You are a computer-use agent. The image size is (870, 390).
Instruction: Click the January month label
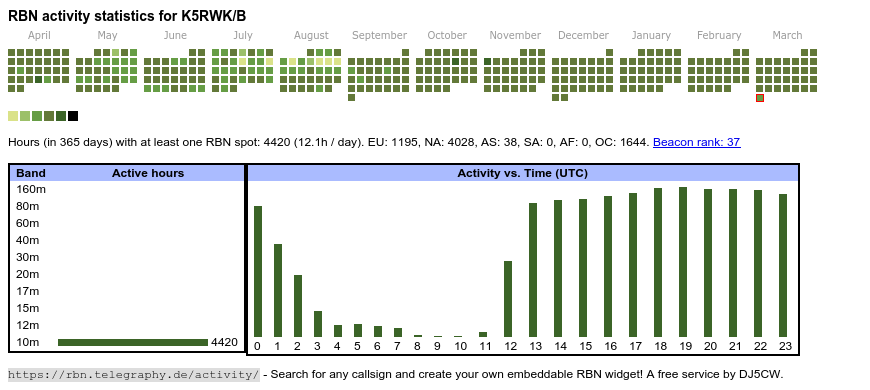(x=651, y=36)
